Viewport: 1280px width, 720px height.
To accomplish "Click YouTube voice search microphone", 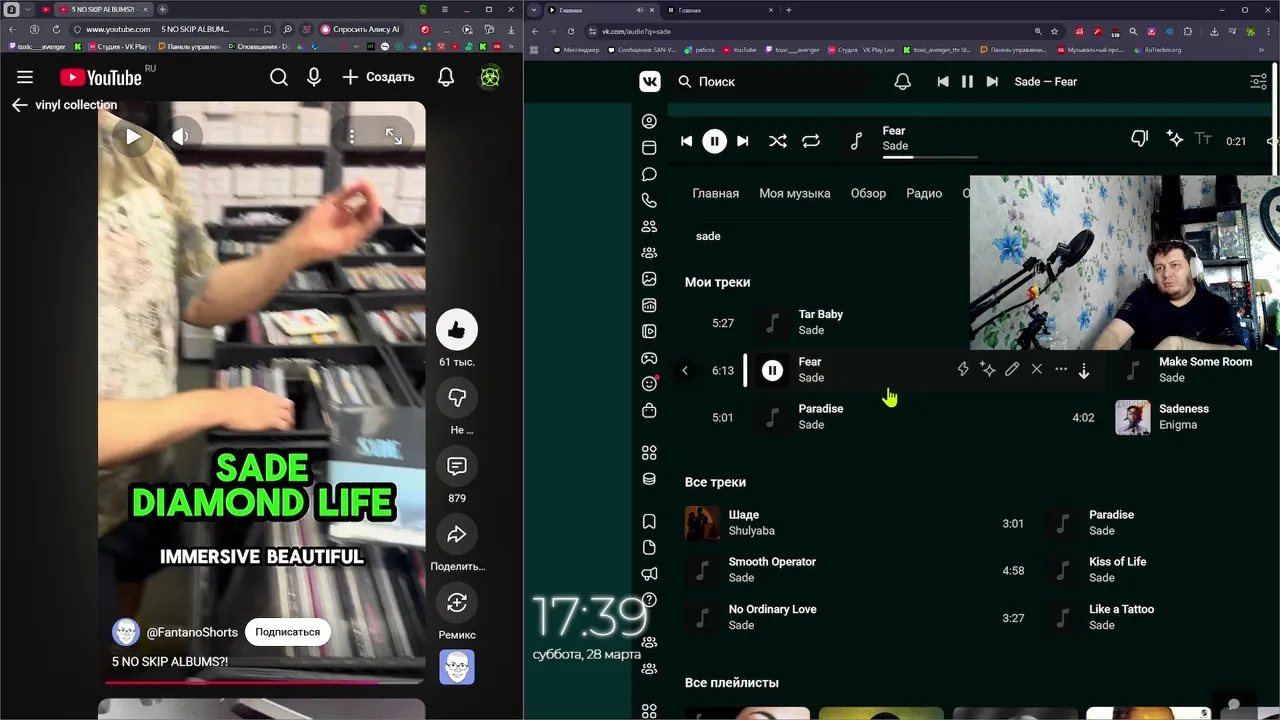I will 314,77.
